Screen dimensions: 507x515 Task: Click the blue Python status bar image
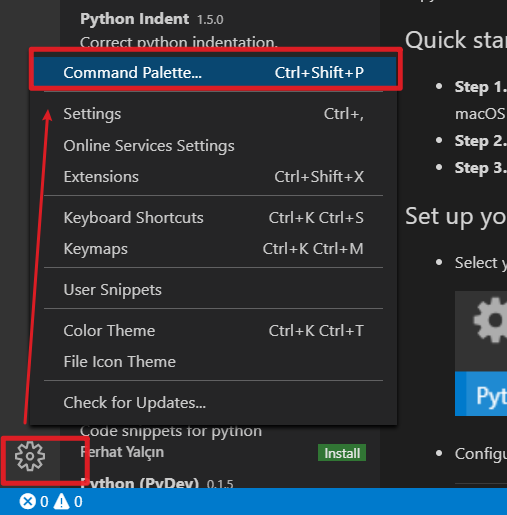[x=481, y=394]
